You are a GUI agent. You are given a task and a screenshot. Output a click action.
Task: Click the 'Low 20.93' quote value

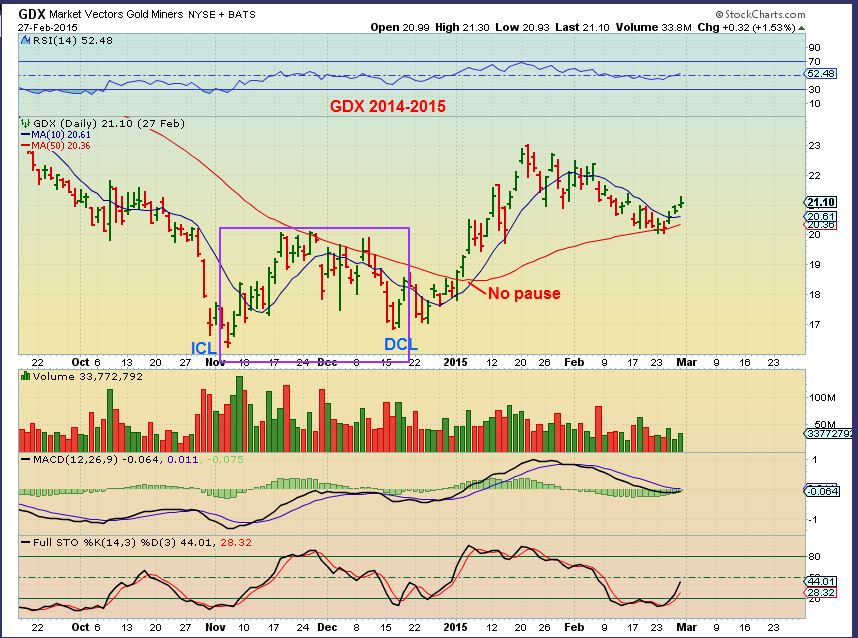click(522, 27)
